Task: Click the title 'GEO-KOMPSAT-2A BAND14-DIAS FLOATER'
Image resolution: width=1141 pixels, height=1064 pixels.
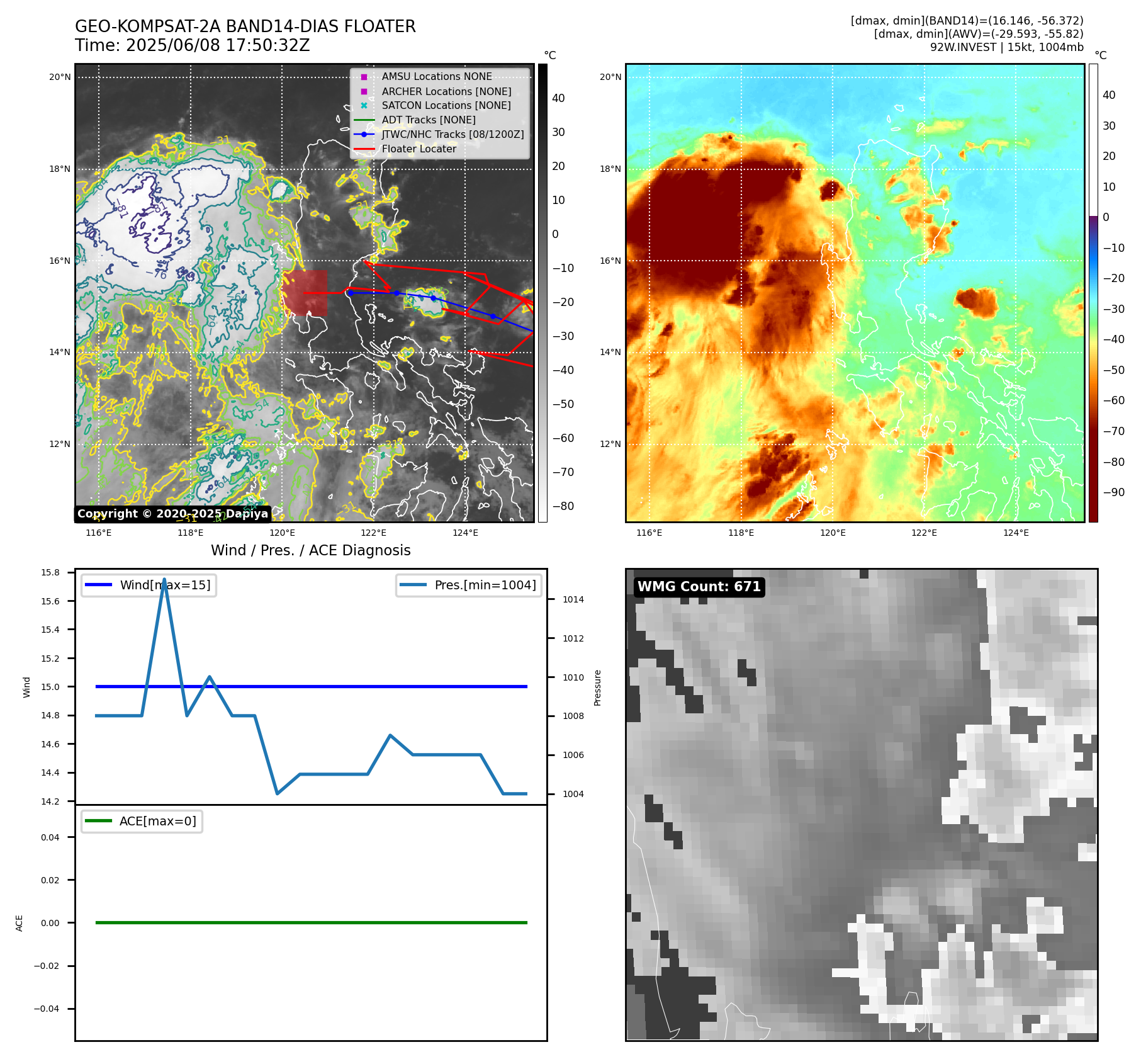Action: (x=245, y=27)
